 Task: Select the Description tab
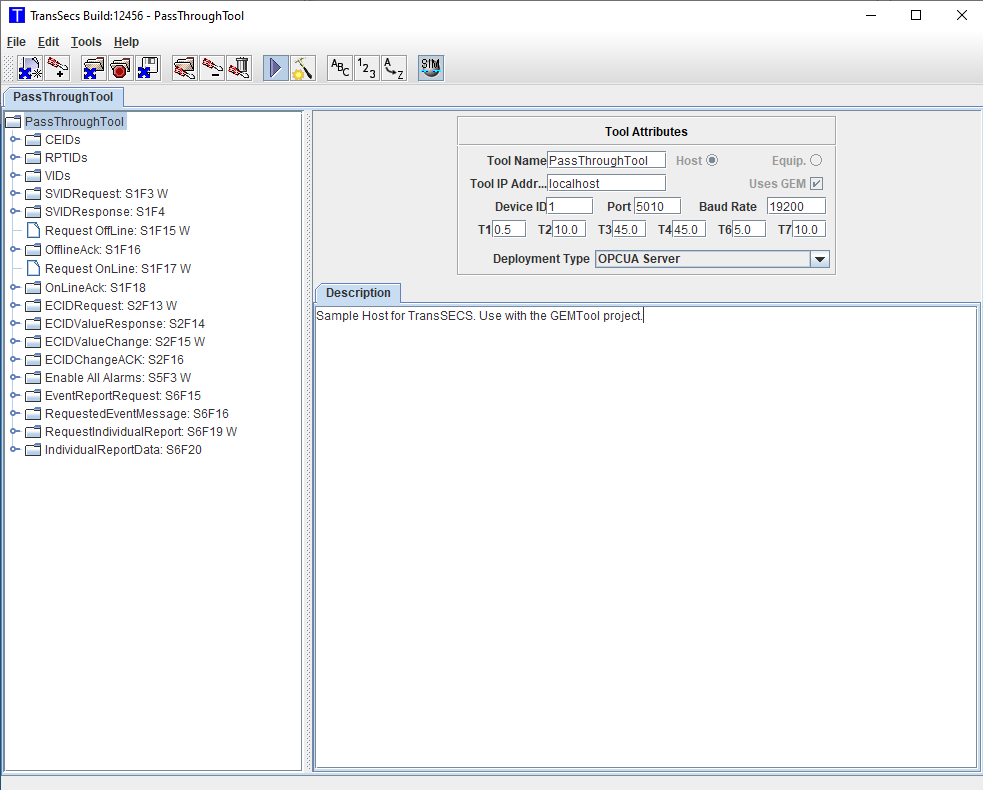click(x=358, y=293)
